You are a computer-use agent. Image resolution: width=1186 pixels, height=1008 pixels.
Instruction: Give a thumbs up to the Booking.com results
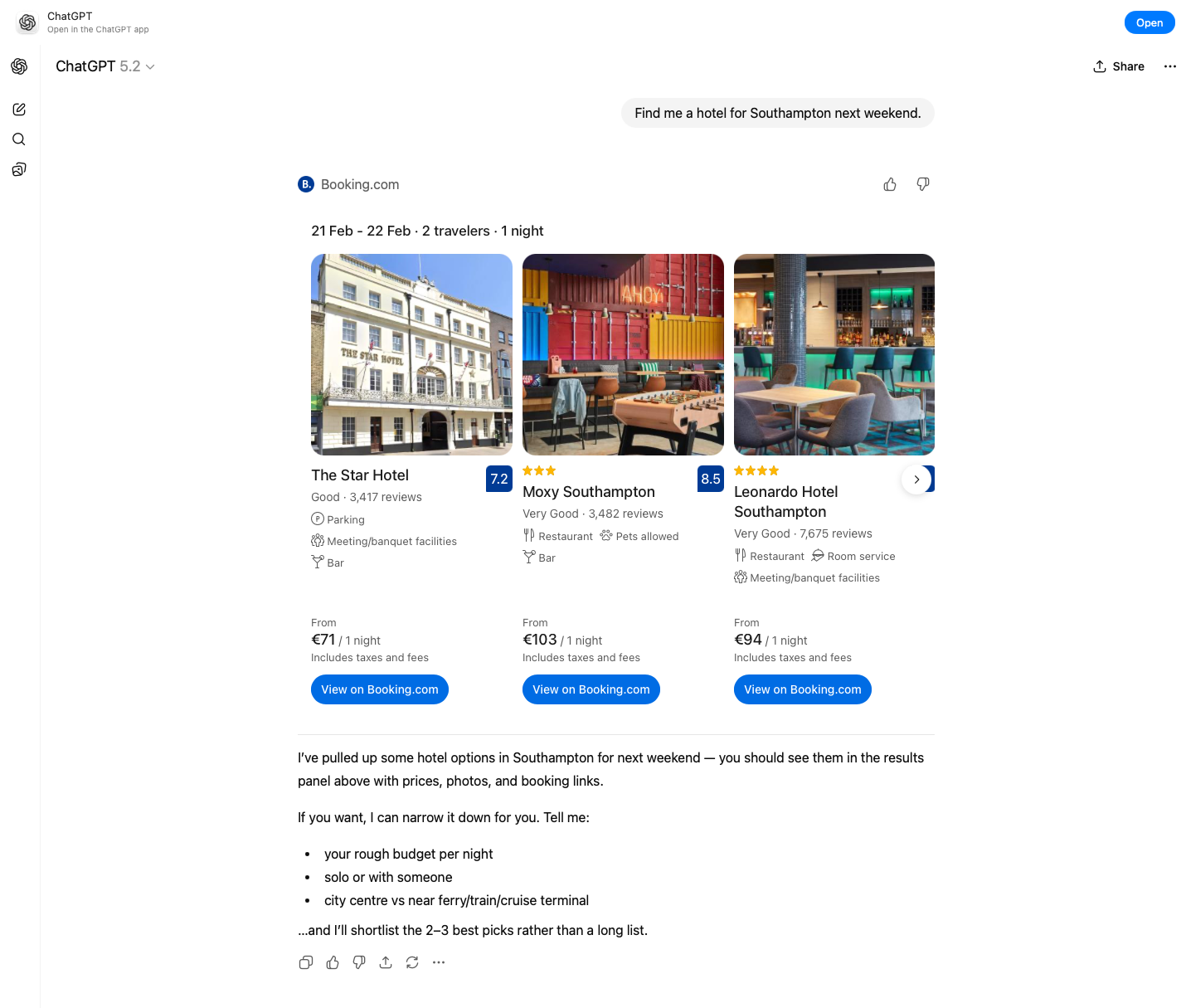889,184
